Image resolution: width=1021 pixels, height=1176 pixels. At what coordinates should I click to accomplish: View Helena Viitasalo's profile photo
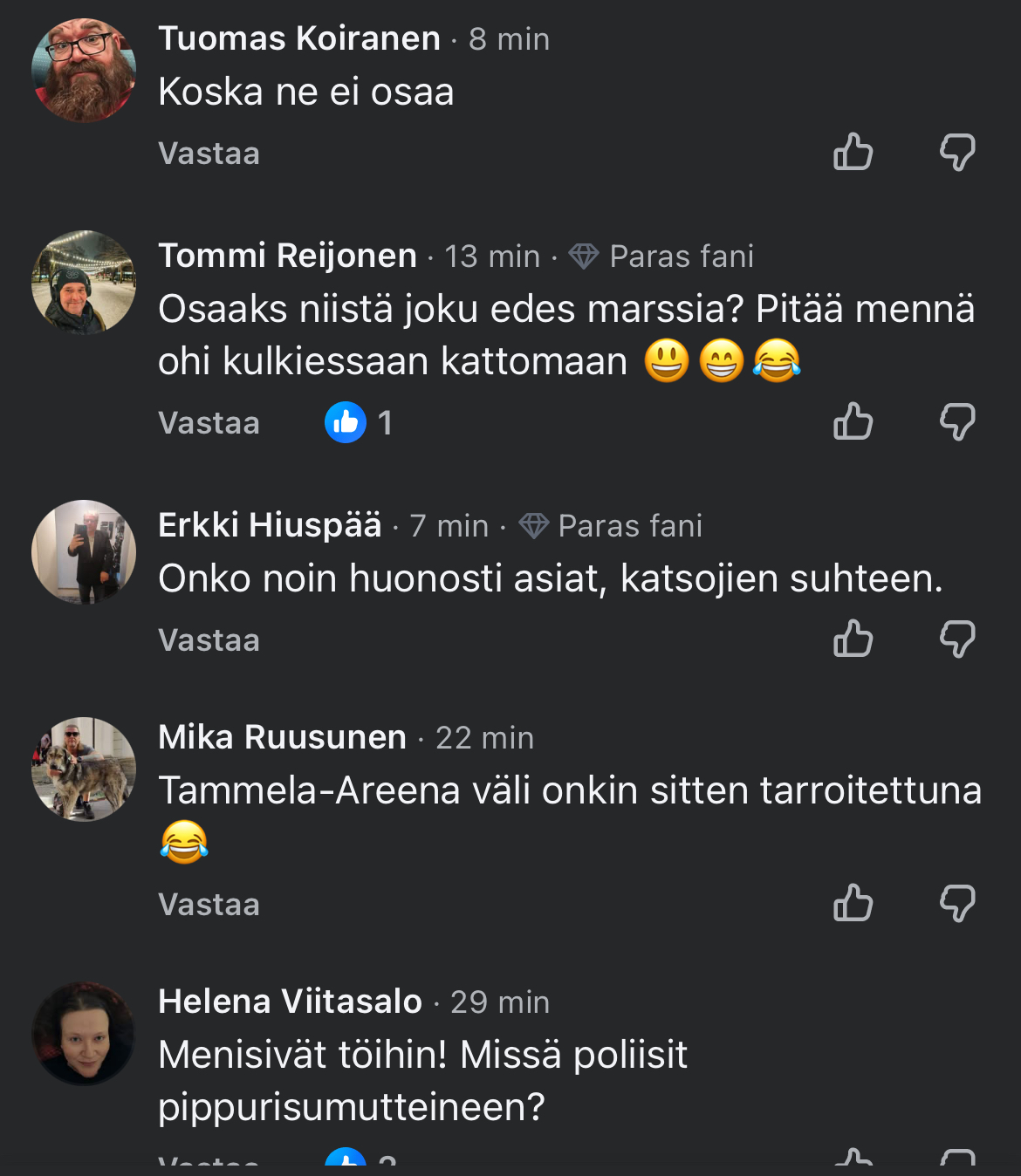pyautogui.click(x=84, y=1034)
